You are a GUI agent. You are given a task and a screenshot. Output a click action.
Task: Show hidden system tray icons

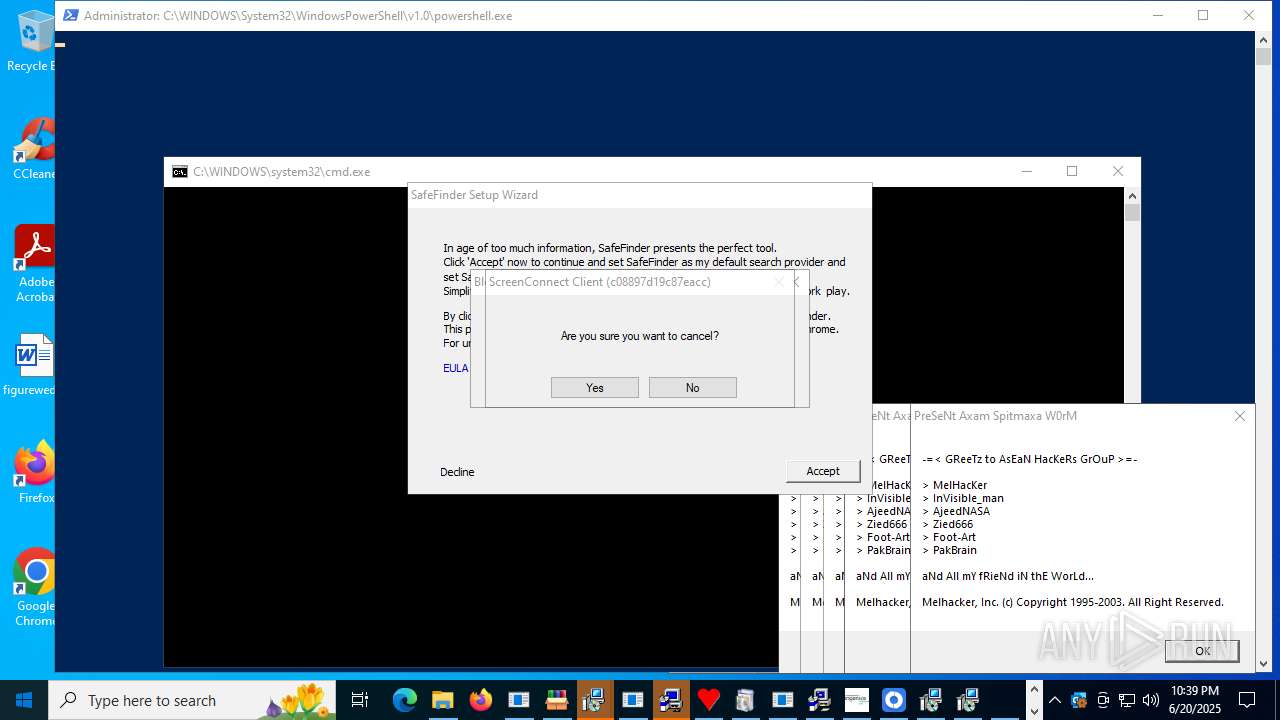(x=1054, y=700)
